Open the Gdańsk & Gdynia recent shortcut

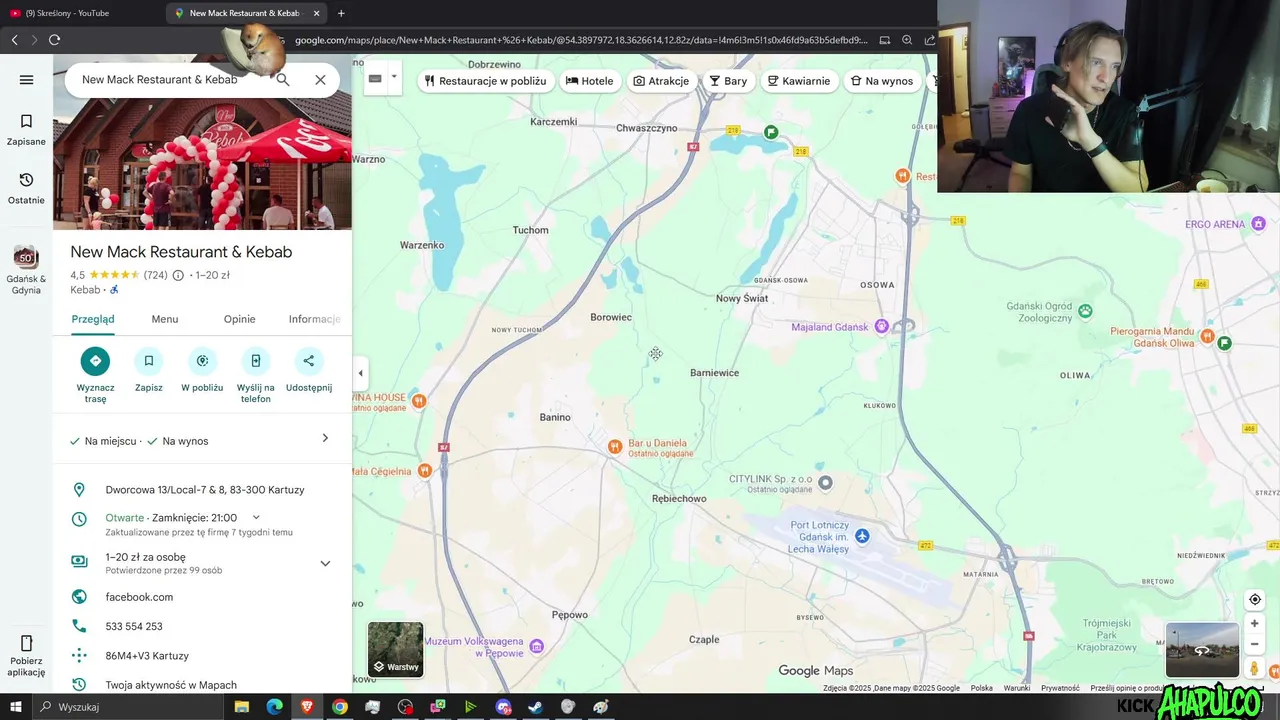(x=26, y=270)
